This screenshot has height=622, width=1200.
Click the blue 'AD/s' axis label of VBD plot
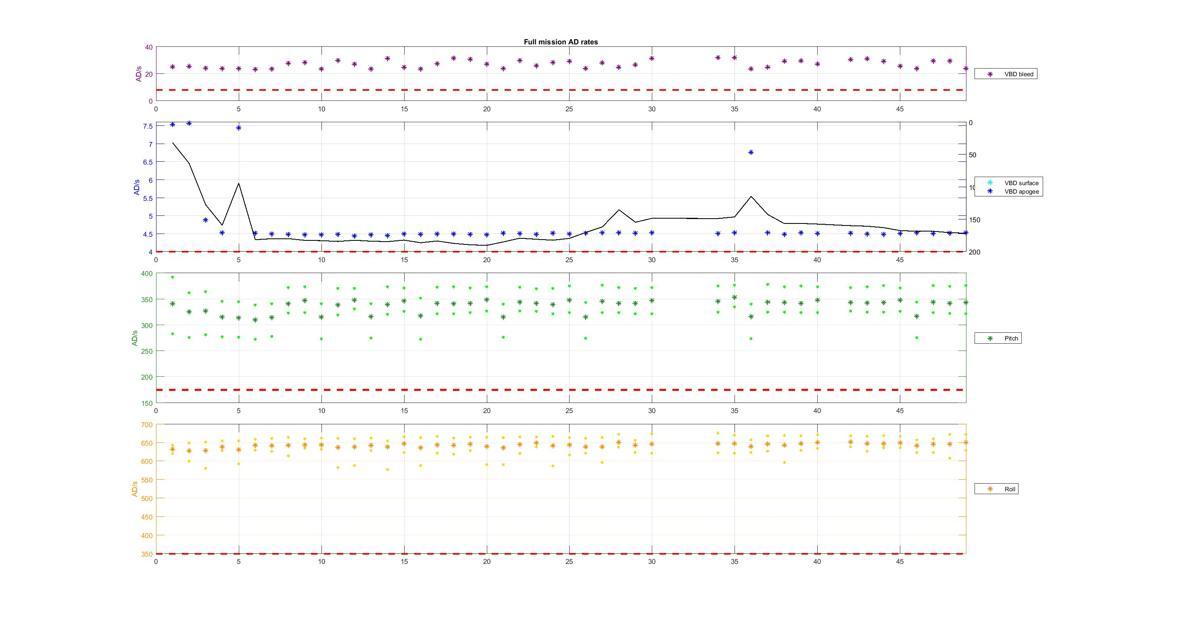[x=136, y=187]
